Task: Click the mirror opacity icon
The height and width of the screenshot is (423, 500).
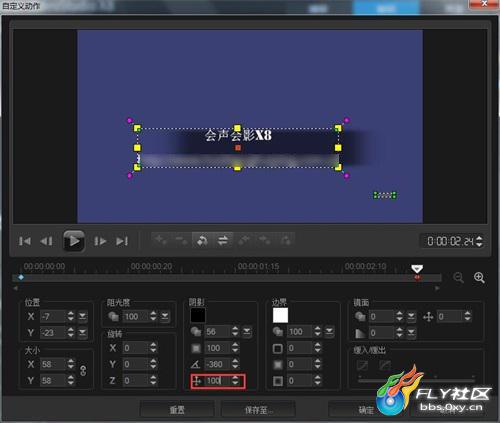Action: tap(360, 316)
